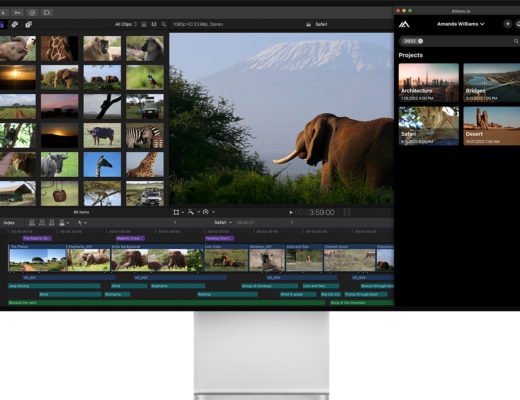Select The Plains clip in timeline

pos(37,258)
